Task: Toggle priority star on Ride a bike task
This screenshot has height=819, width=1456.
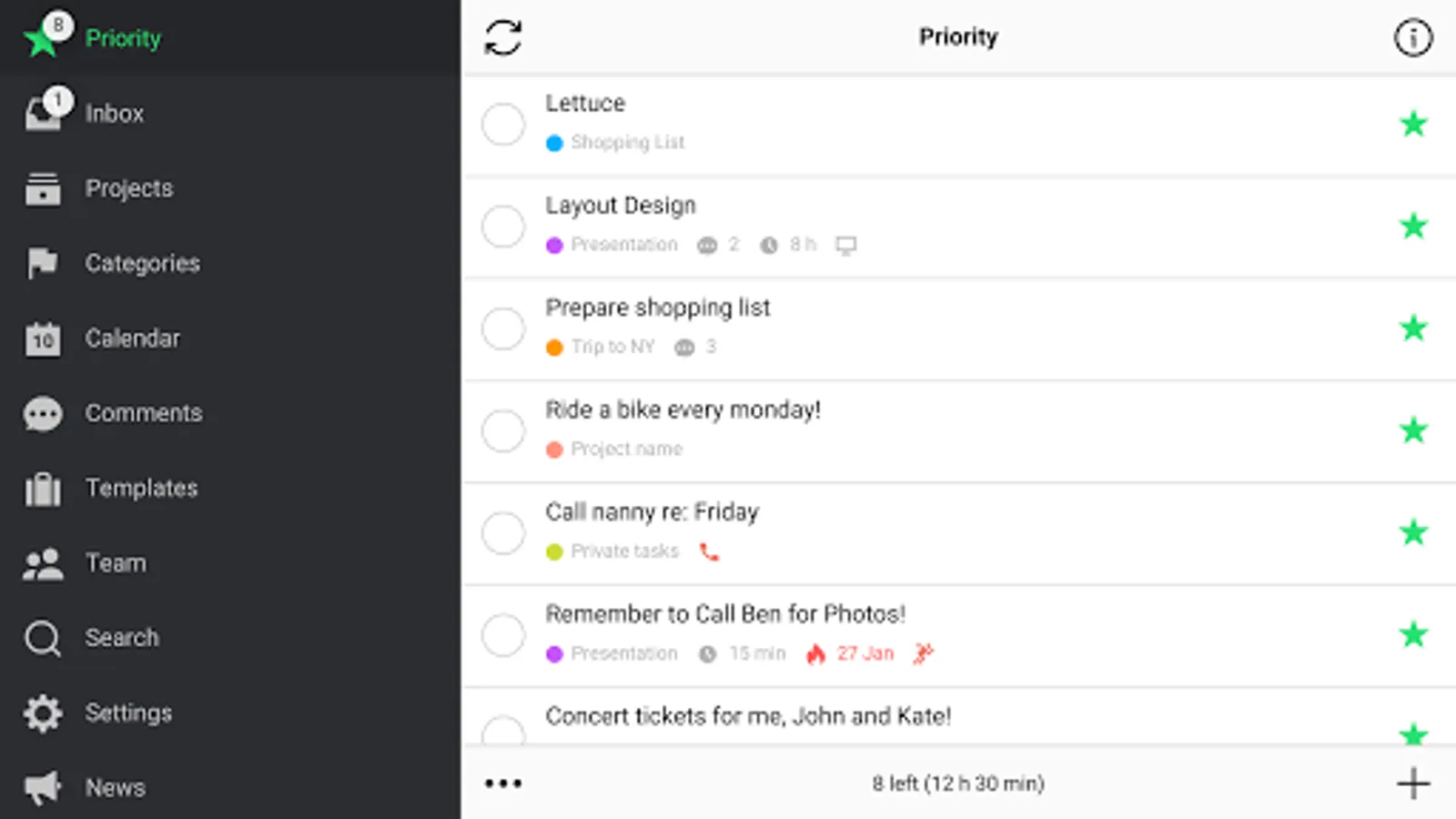Action: pos(1413,430)
